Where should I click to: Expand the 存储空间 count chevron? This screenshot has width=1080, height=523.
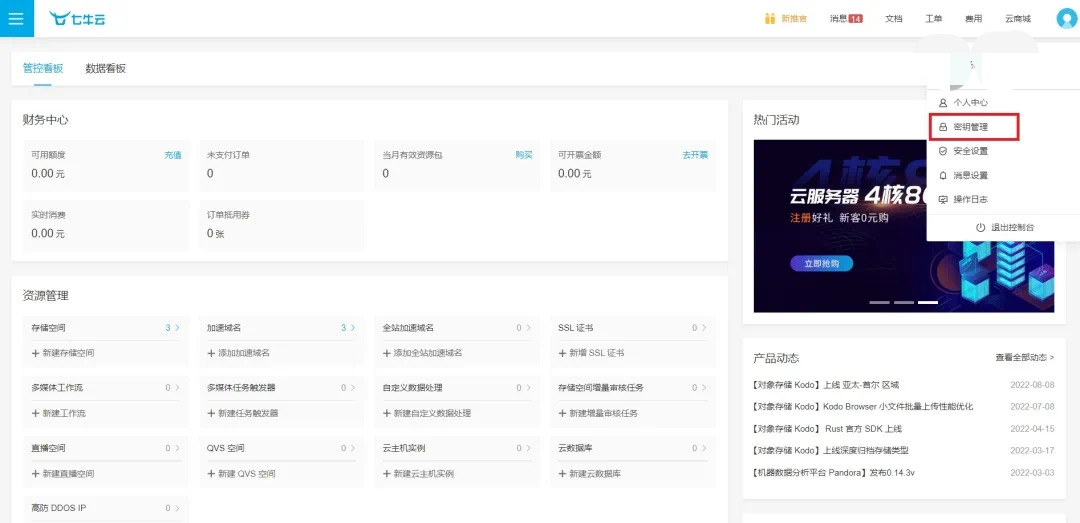coord(177,328)
